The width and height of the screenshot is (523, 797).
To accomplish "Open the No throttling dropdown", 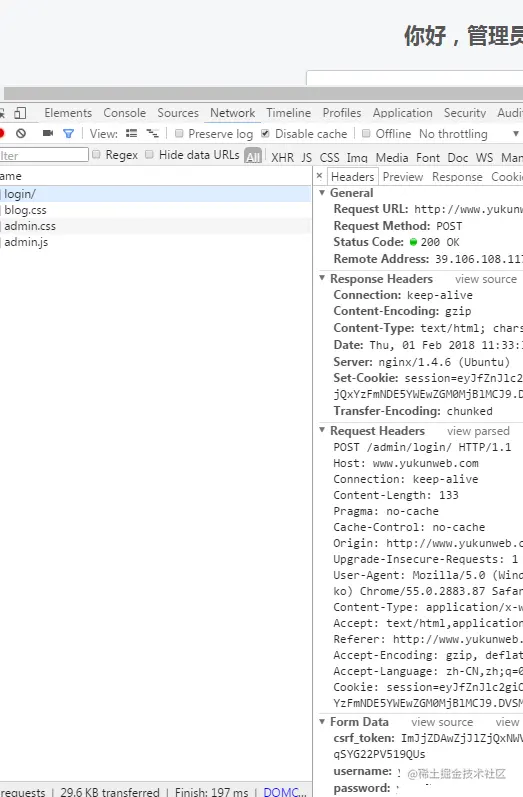I will point(469,134).
